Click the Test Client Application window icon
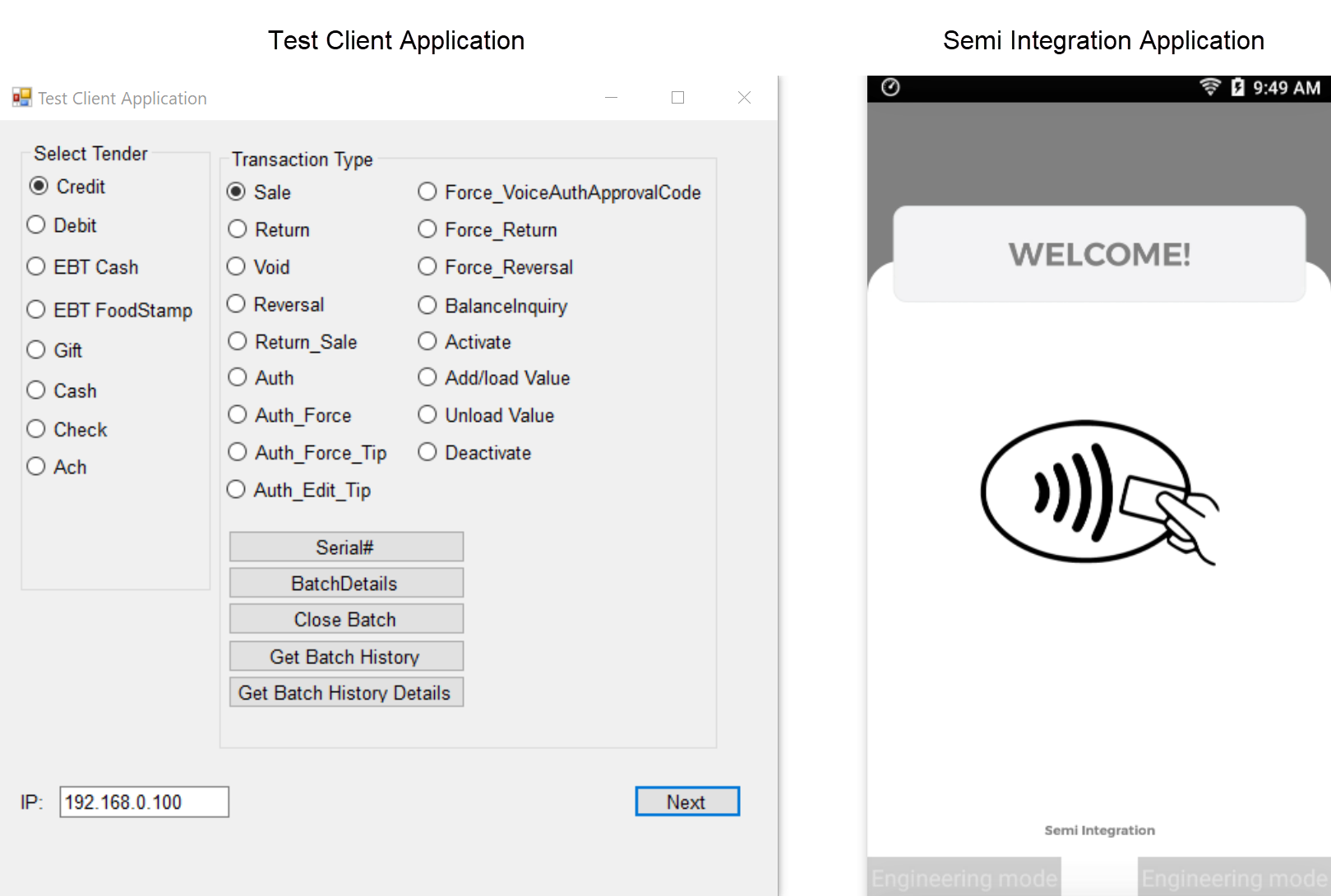The height and width of the screenshot is (896, 1331). coord(21,98)
